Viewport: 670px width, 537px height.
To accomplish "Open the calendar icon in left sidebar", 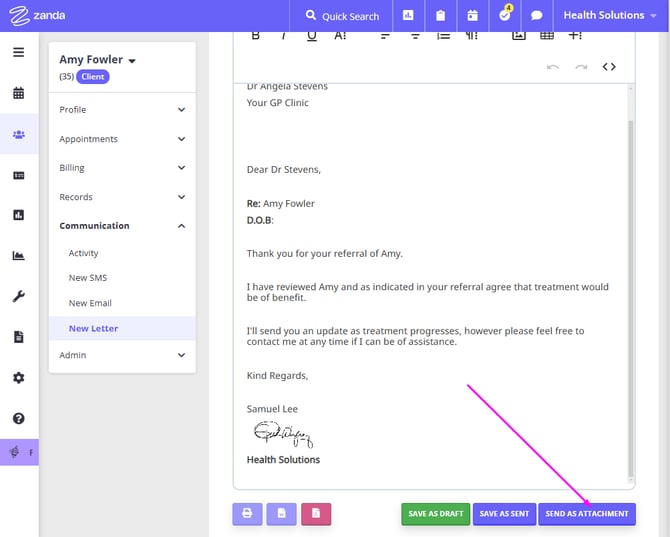I will [18, 93].
